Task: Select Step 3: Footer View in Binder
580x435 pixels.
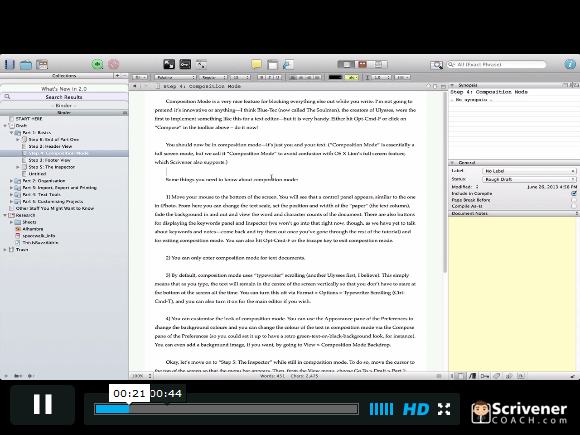Action: pos(50,160)
